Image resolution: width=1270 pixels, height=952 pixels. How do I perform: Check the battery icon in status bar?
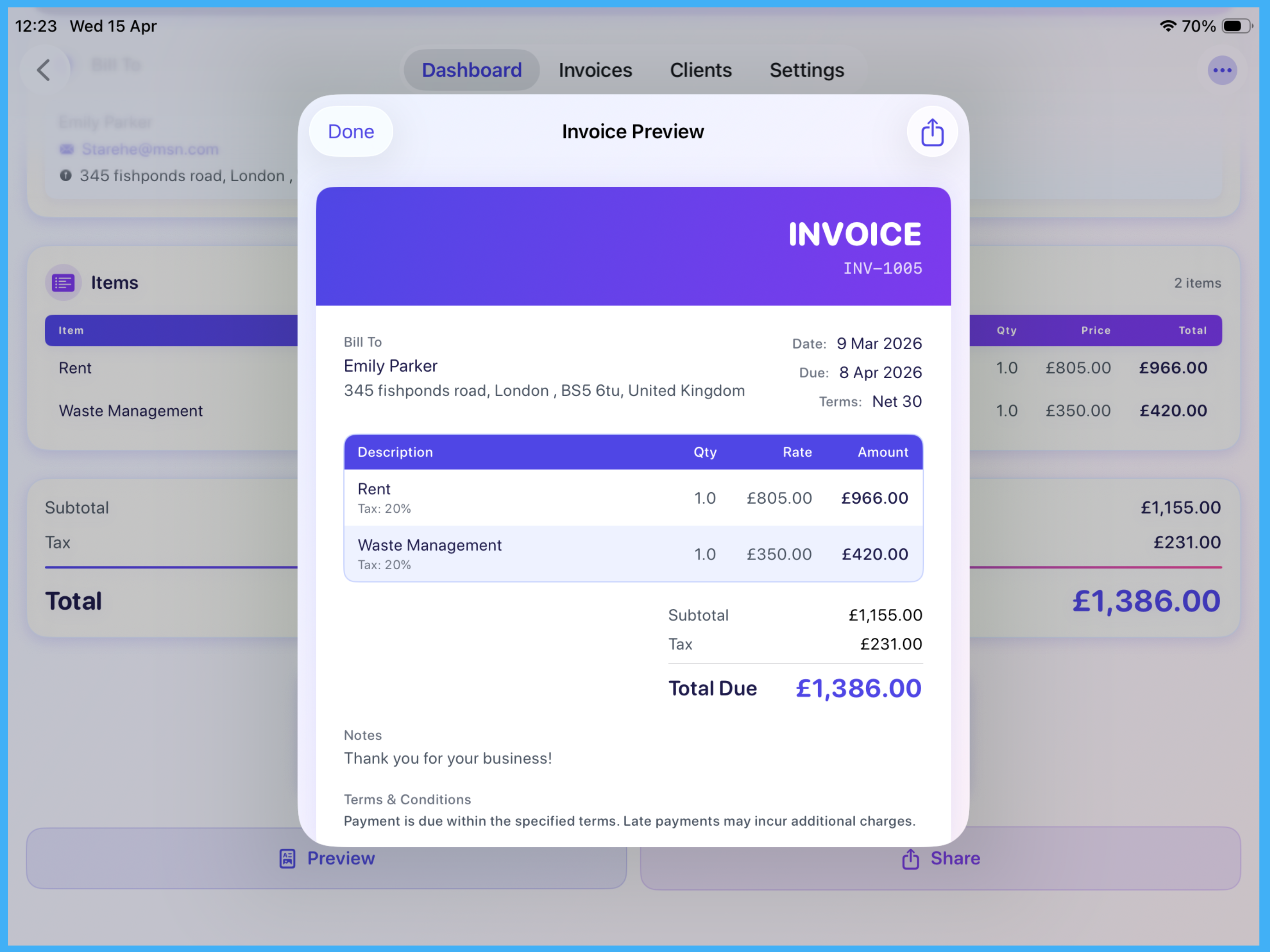[1236, 26]
